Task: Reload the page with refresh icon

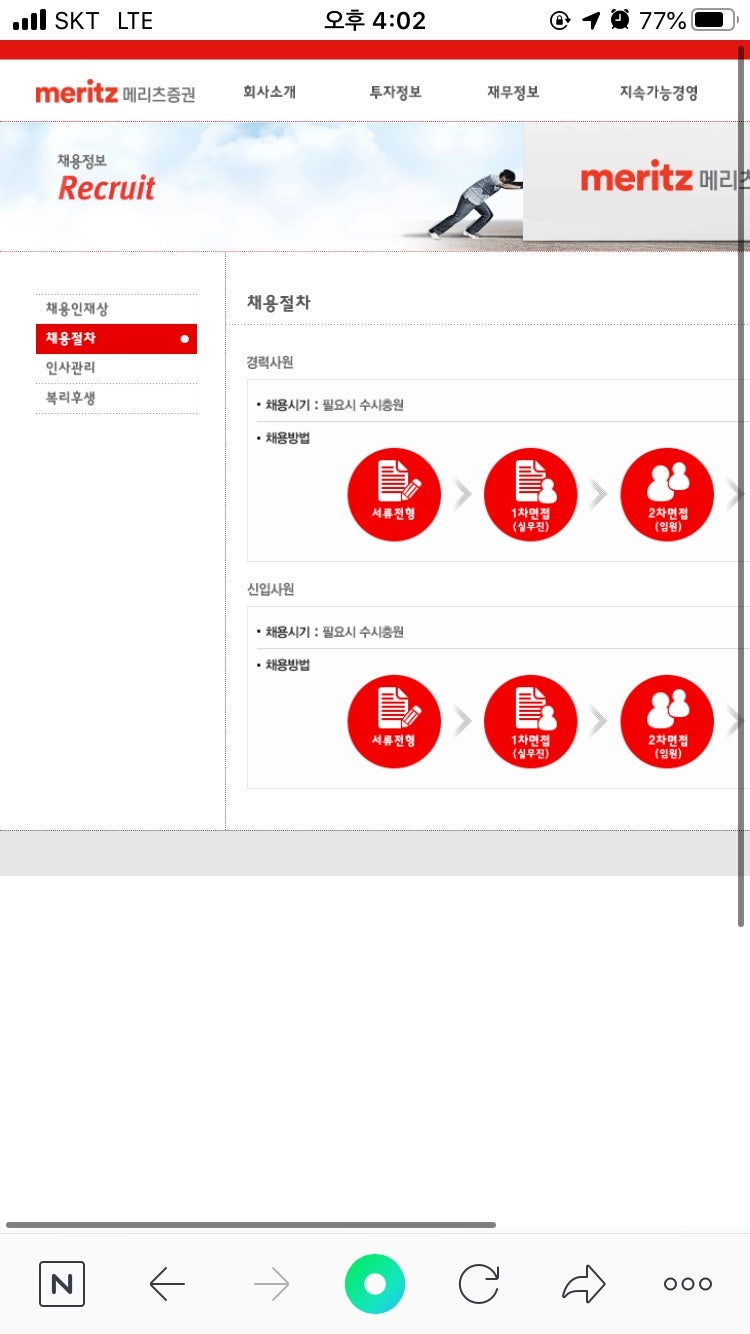Action: click(x=479, y=1283)
